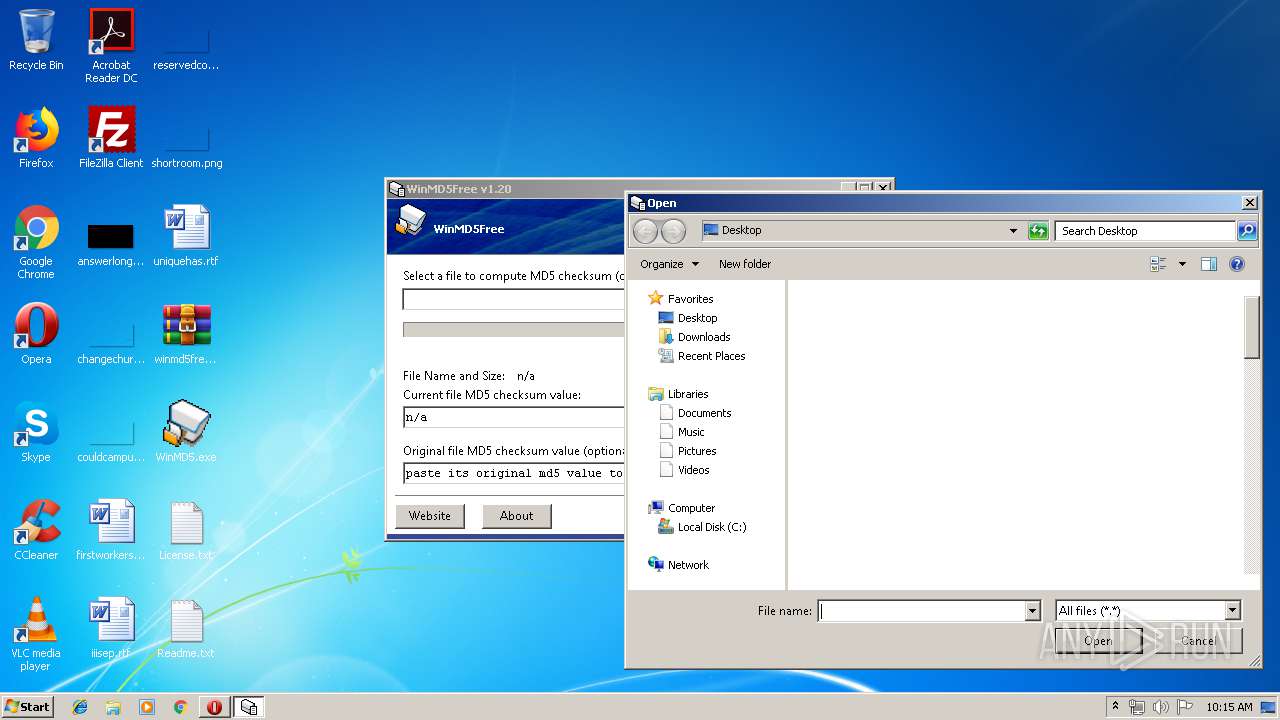1280x720 pixels.
Task: Open Internet Explorer from taskbar
Action: tap(80, 707)
